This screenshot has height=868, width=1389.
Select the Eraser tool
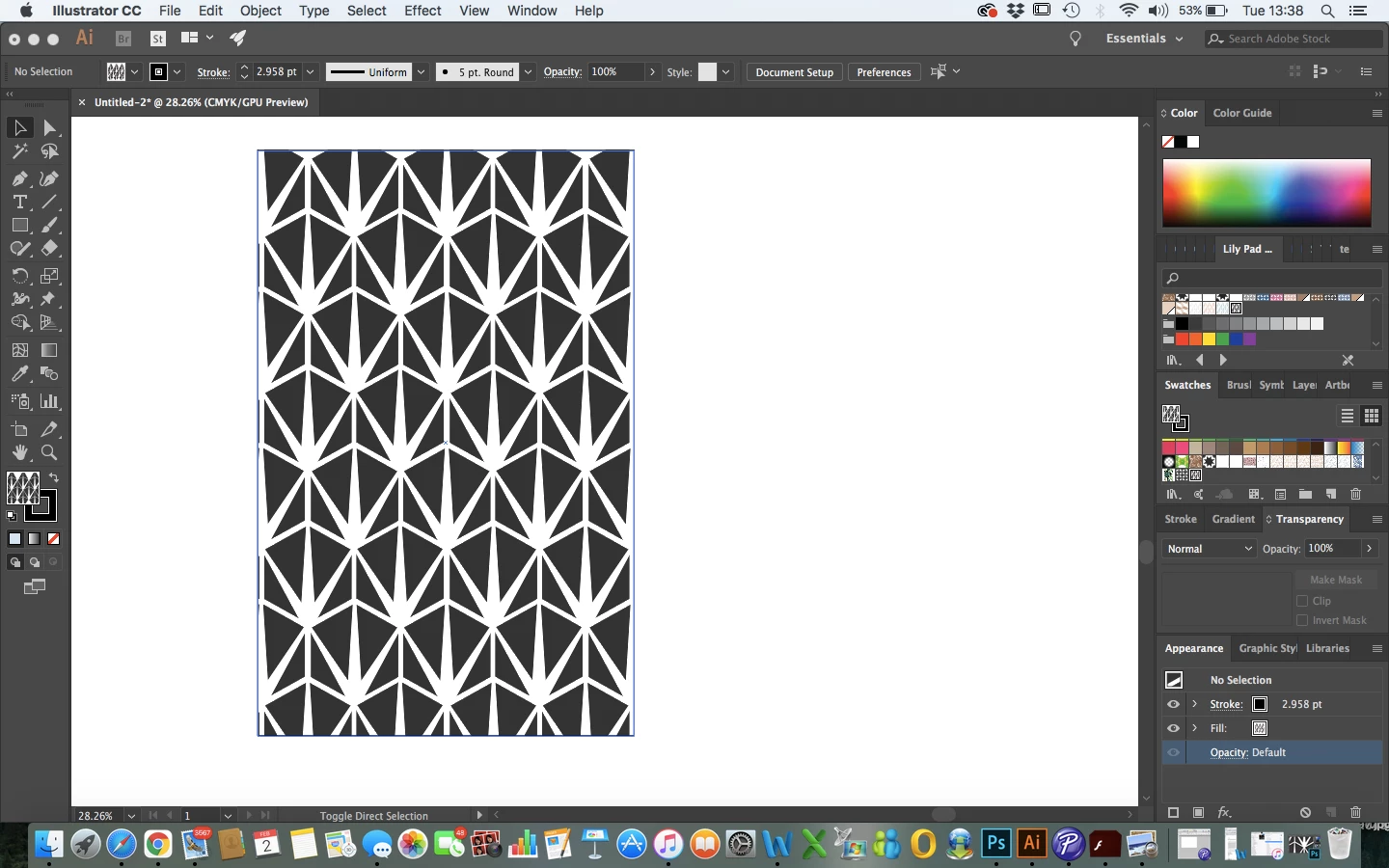(x=49, y=248)
